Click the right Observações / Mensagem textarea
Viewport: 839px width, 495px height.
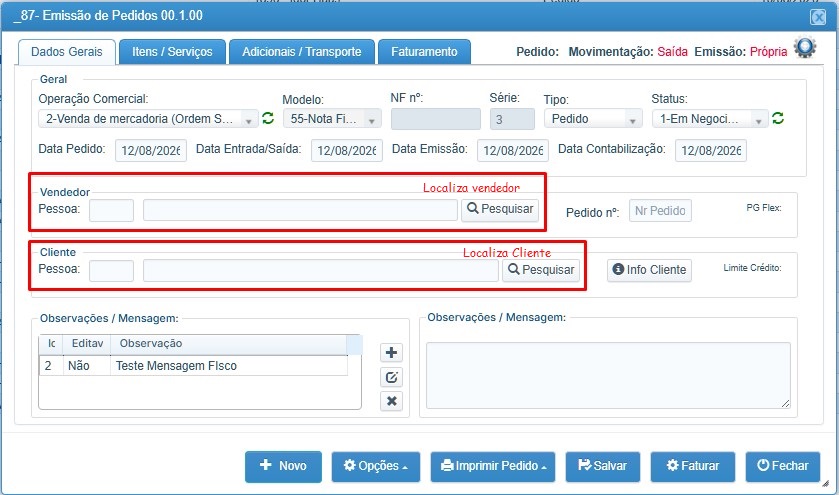click(608, 376)
